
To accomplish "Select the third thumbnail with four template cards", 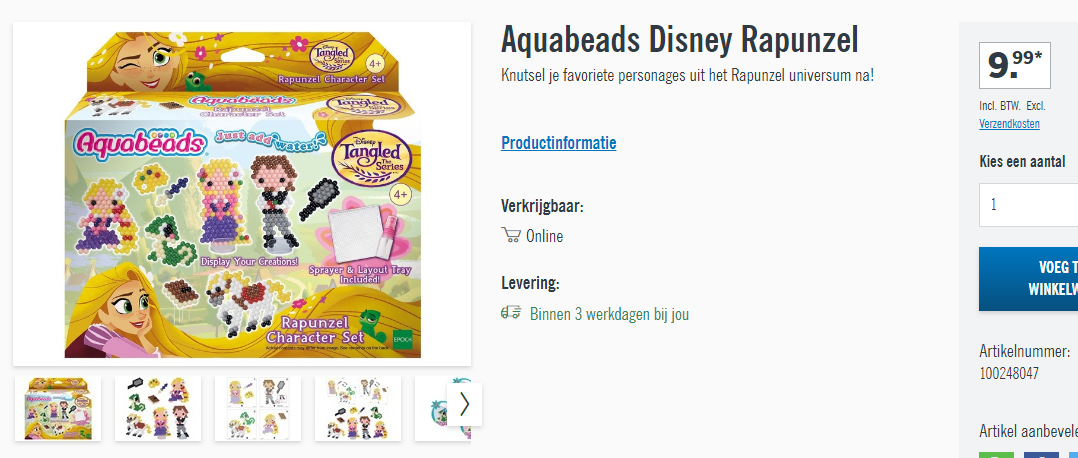I will [x=258, y=408].
